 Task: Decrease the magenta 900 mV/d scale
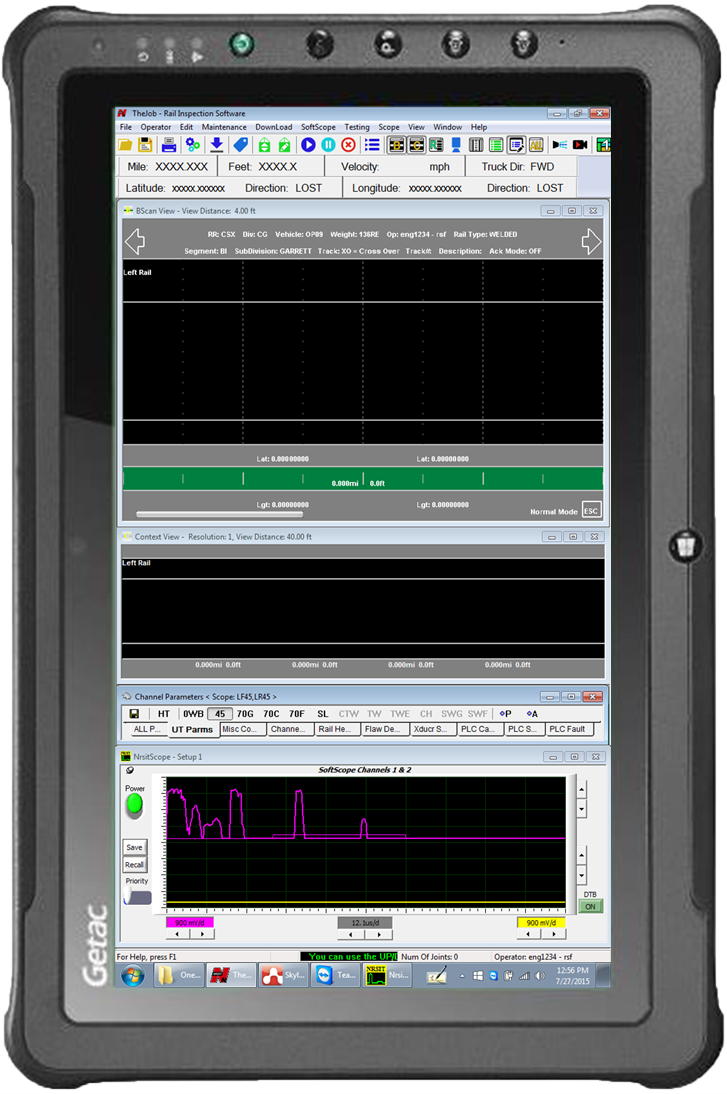(x=178, y=934)
